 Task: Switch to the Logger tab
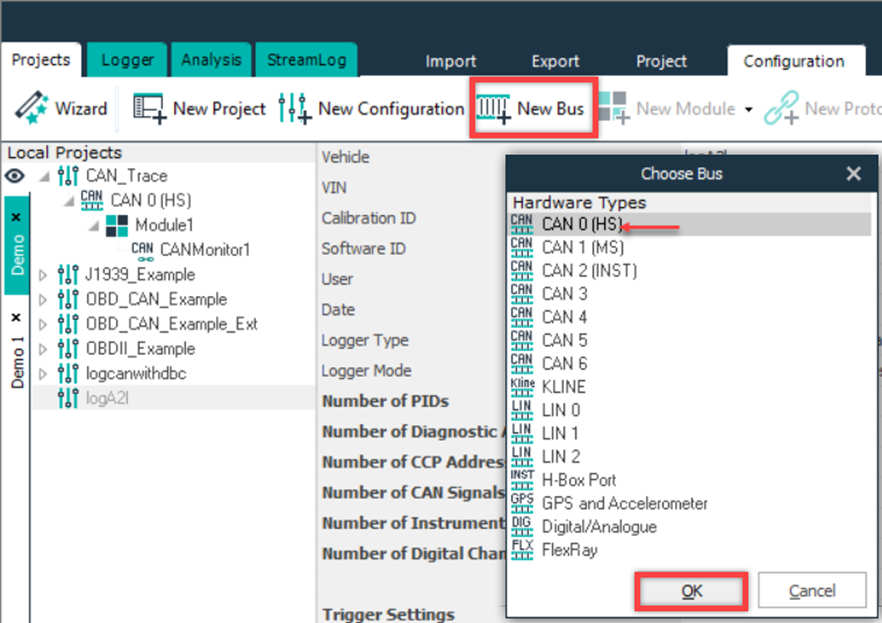point(127,60)
